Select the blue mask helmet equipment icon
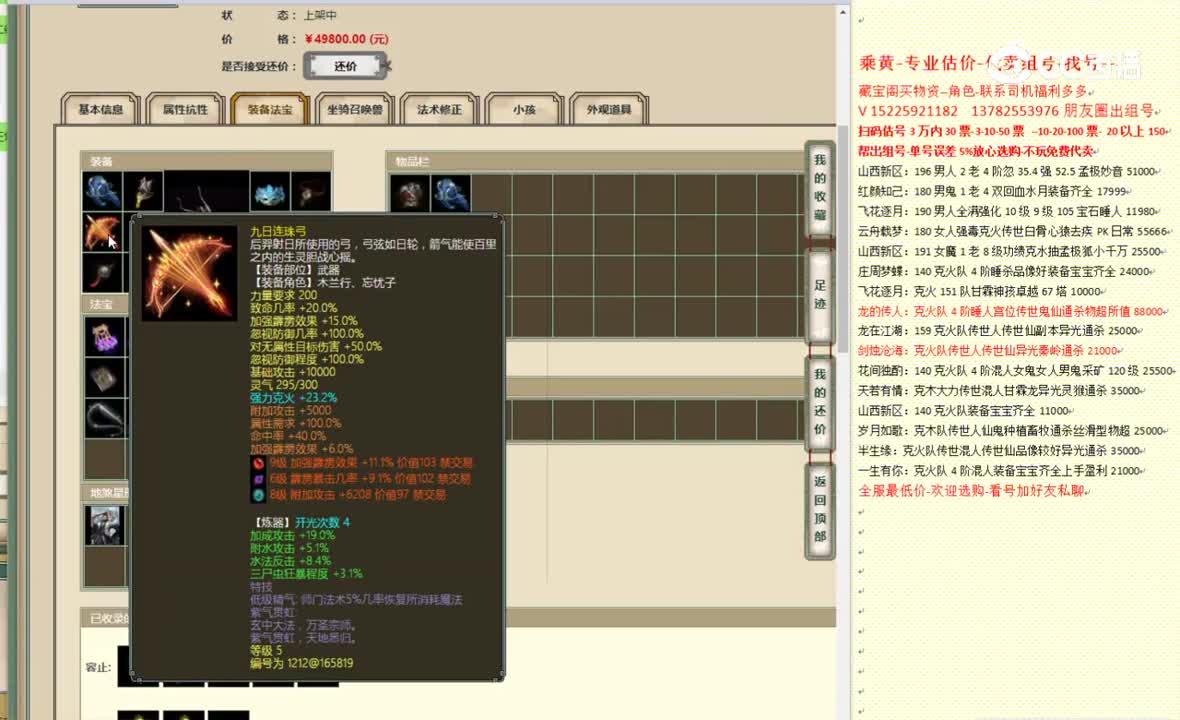This screenshot has height=720, width=1180. pyautogui.click(x=269, y=191)
